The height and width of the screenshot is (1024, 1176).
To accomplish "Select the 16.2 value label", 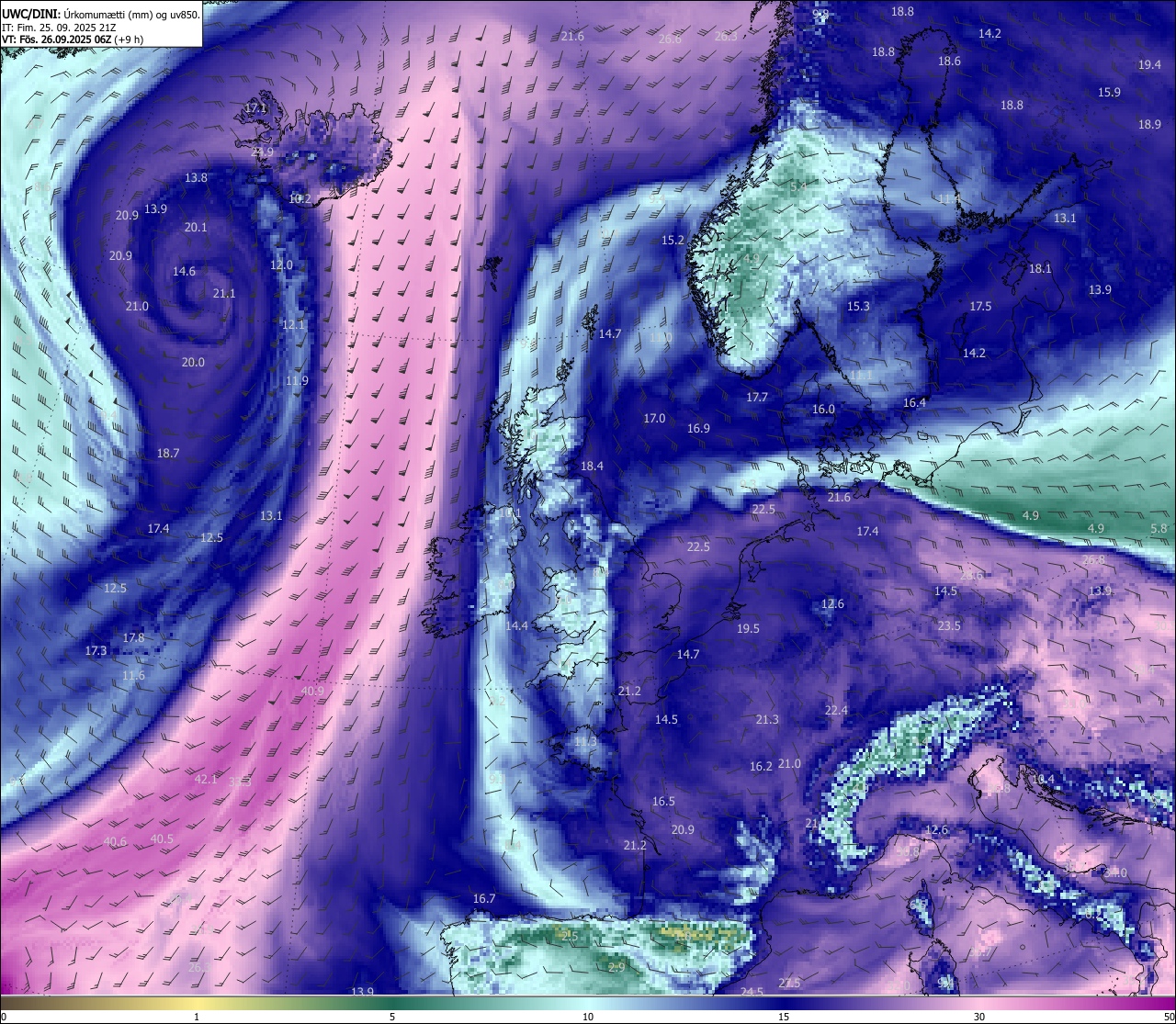I will click(761, 766).
